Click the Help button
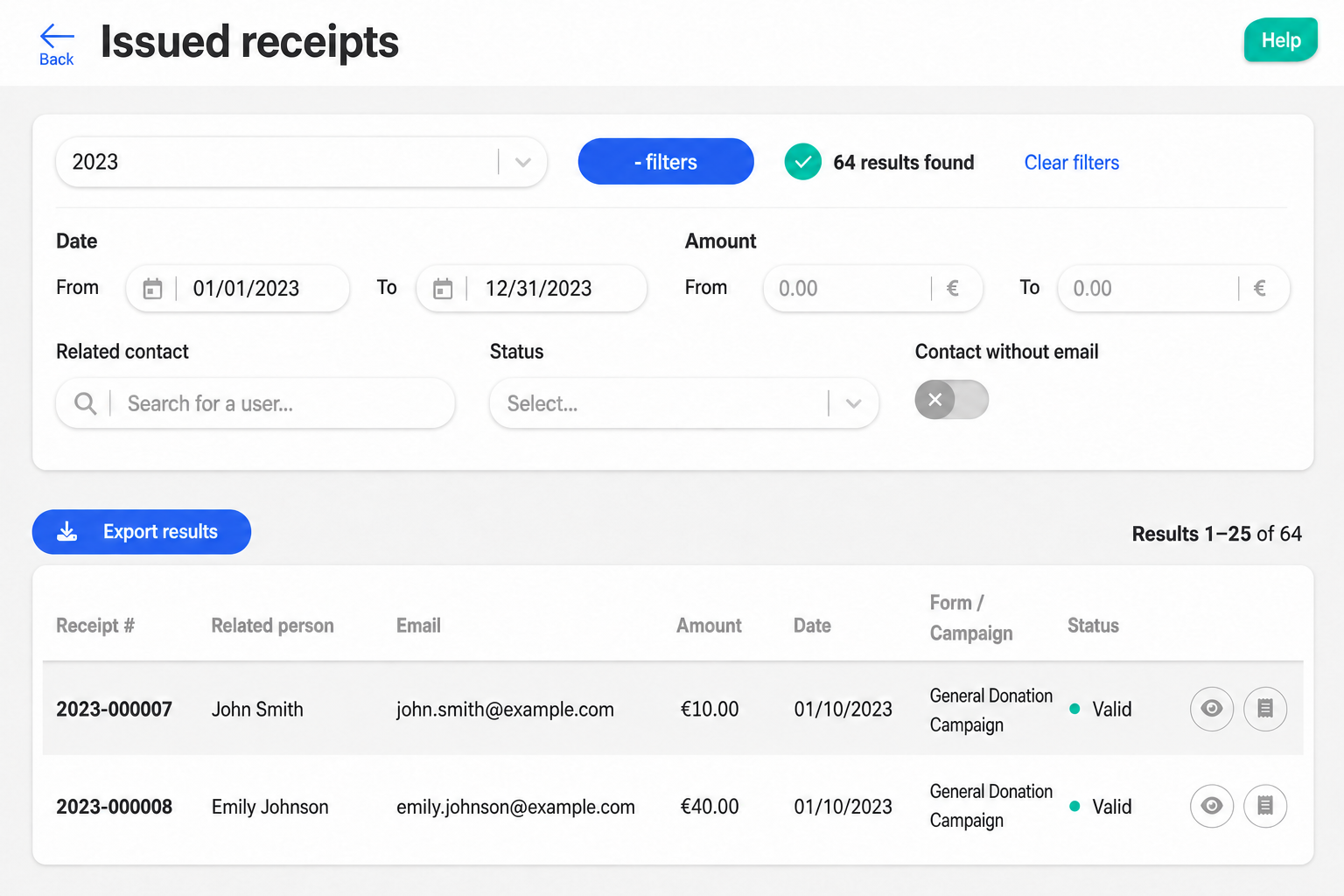 [x=1281, y=40]
